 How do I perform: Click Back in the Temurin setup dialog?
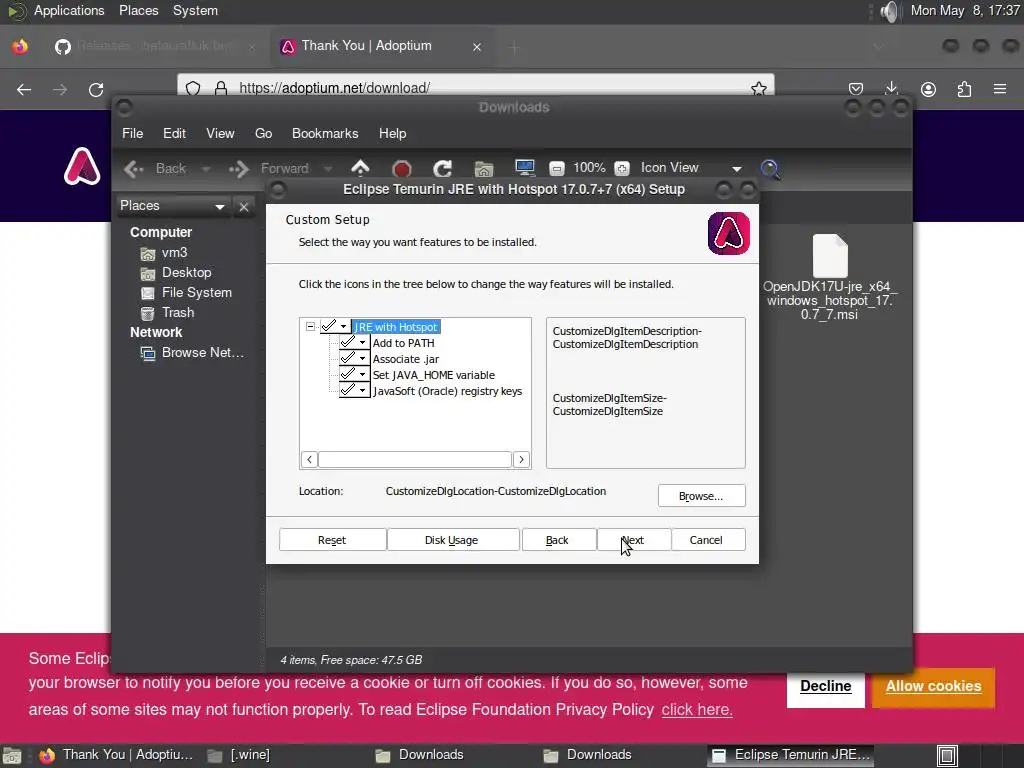click(558, 540)
